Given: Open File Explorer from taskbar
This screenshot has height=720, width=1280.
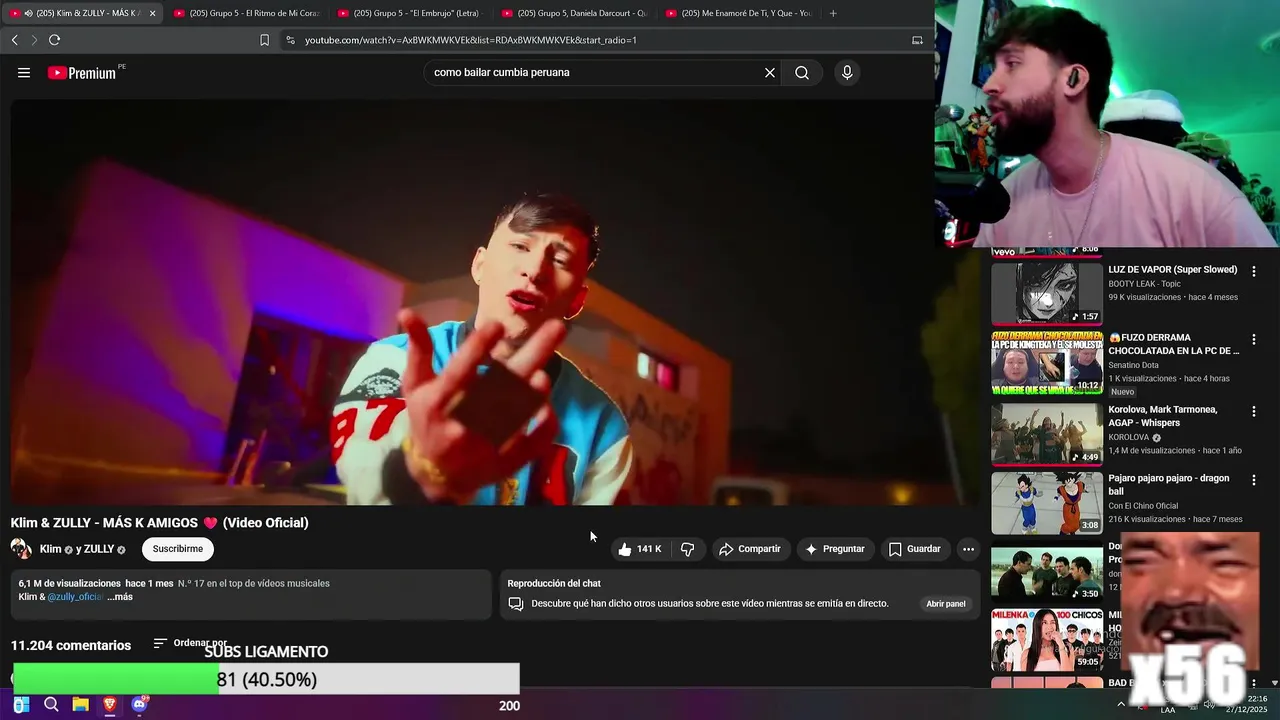Looking at the screenshot, I should [x=80, y=705].
